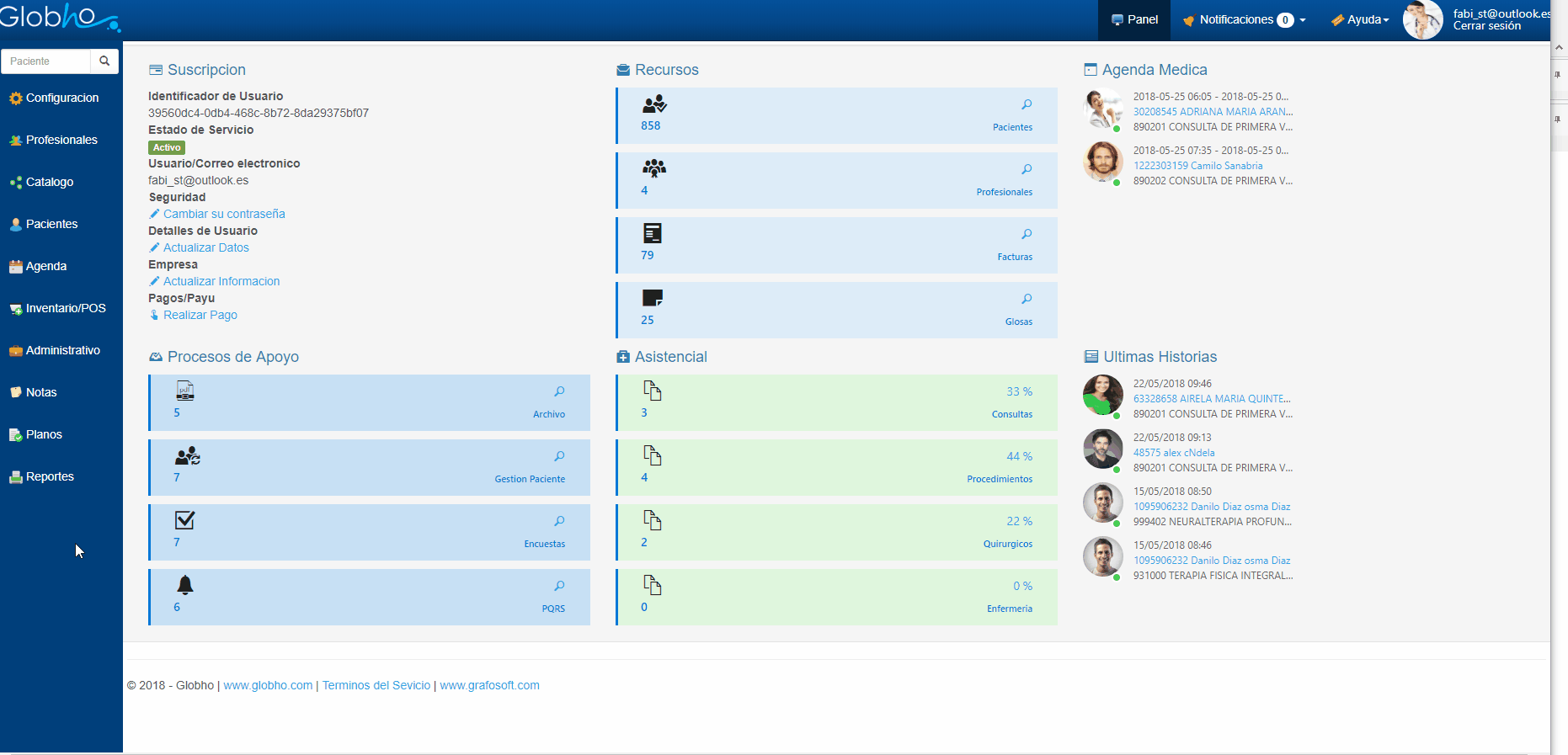Expand the Ayuda menu
1568x755 pixels.
point(1360,19)
